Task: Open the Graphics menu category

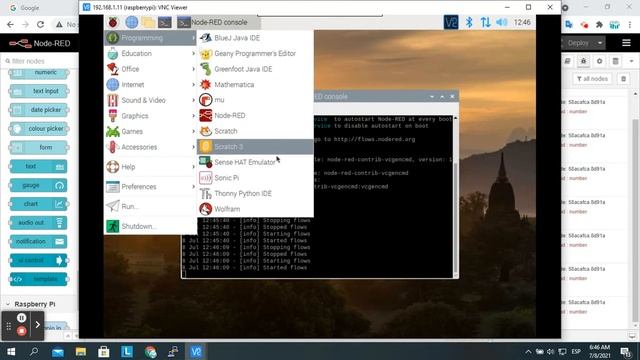Action: coord(150,116)
